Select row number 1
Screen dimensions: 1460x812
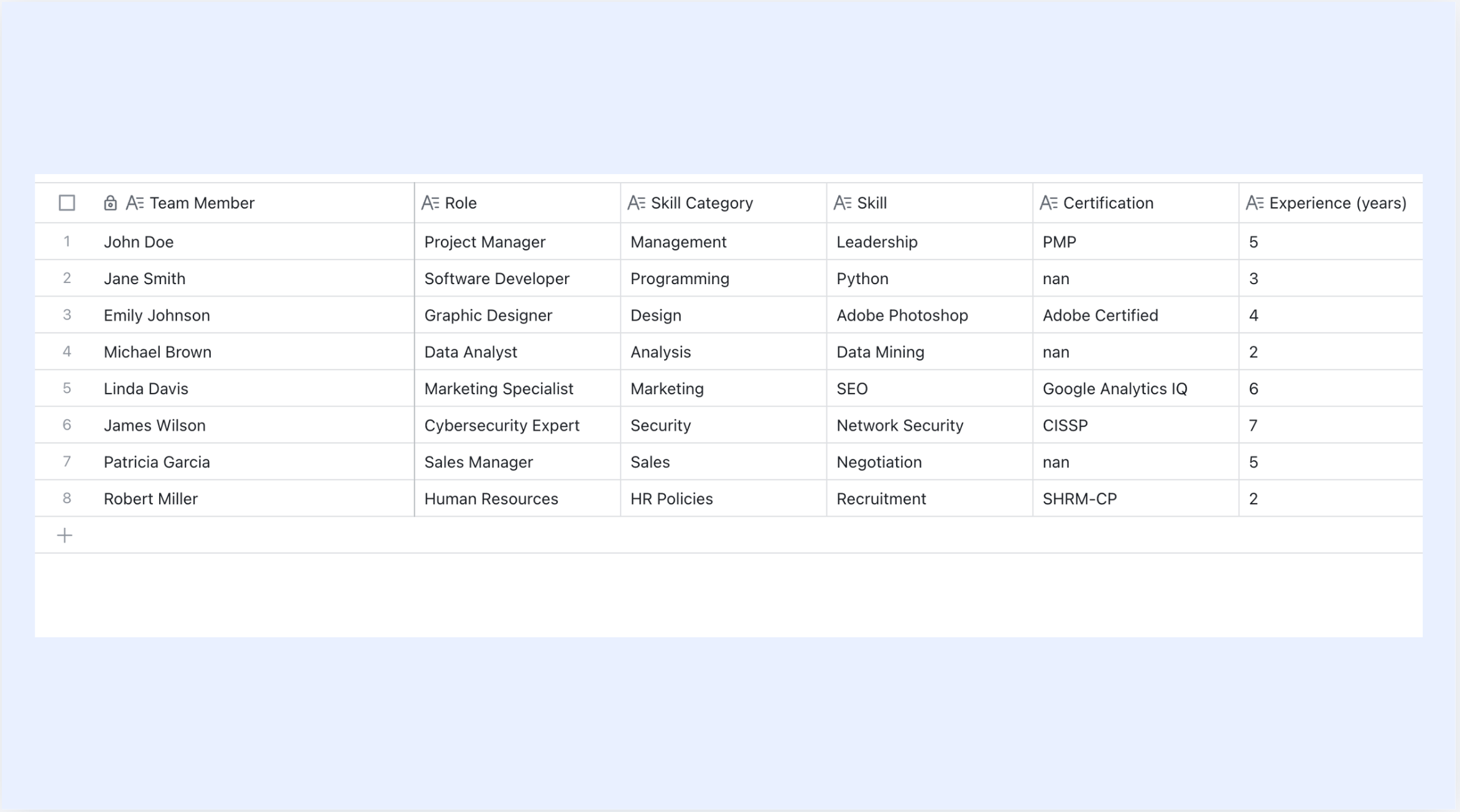pyautogui.click(x=67, y=241)
